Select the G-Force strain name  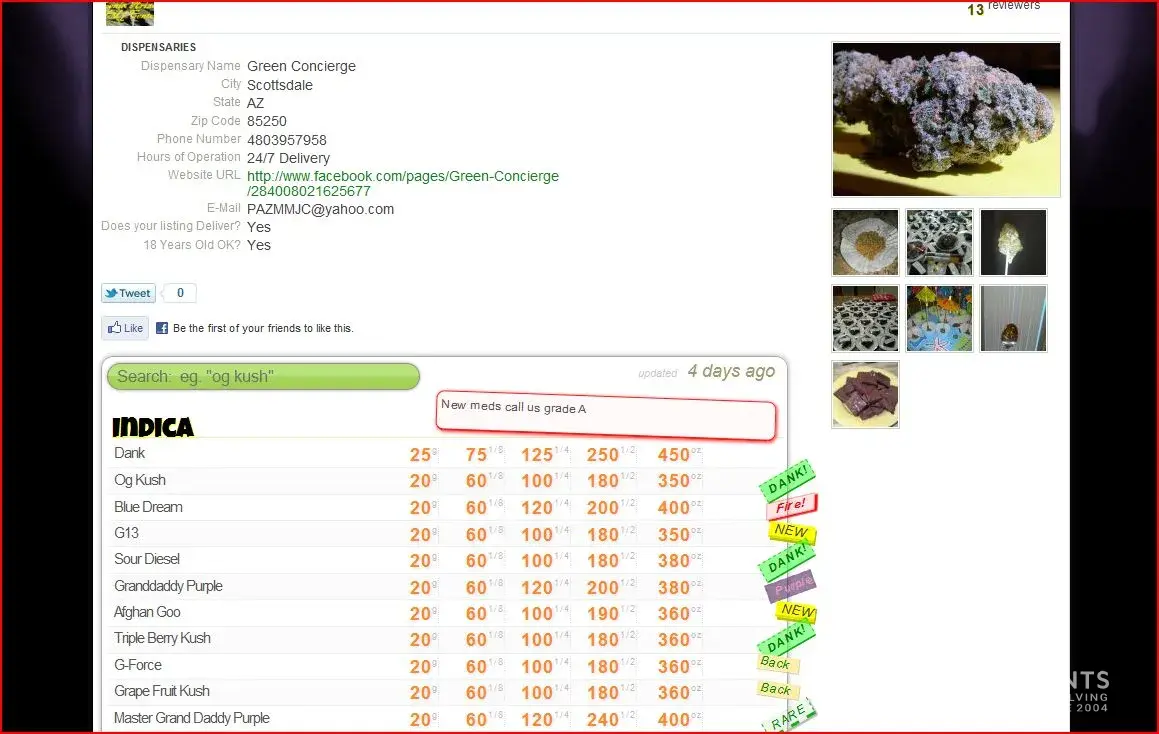click(x=137, y=665)
